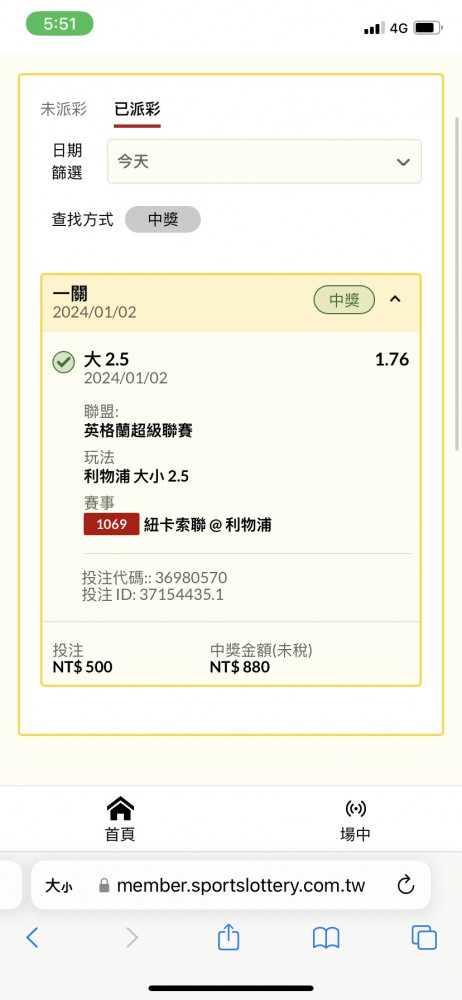Open the Safari bookmarks book icon
Image resolution: width=462 pixels, height=1000 pixels.
[326, 938]
